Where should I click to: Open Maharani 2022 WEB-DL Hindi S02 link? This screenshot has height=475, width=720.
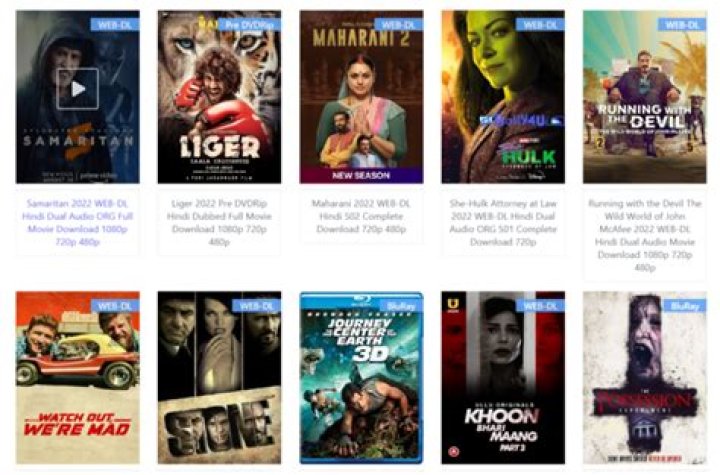[x=361, y=216]
